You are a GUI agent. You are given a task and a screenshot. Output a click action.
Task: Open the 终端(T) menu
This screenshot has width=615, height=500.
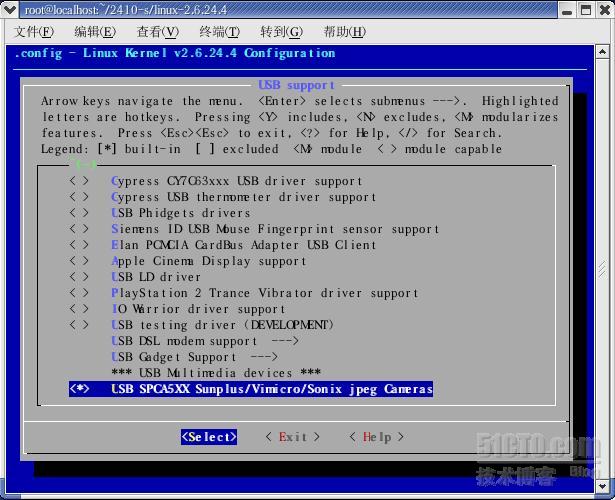(219, 32)
